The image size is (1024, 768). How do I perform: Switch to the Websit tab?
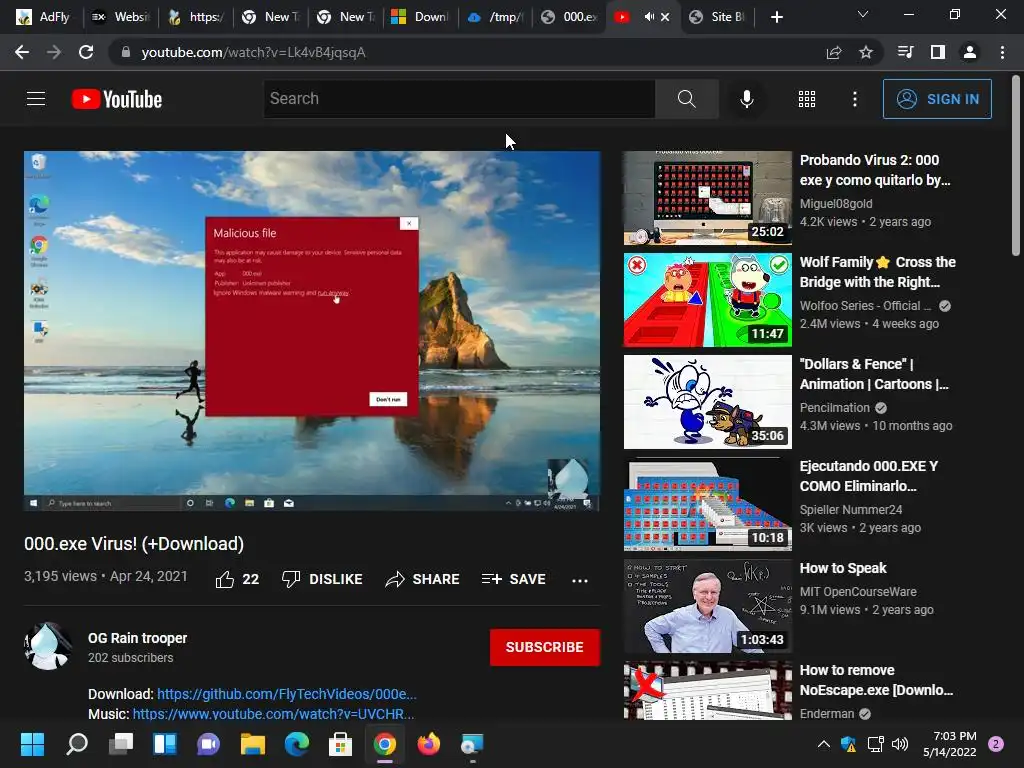(x=121, y=17)
